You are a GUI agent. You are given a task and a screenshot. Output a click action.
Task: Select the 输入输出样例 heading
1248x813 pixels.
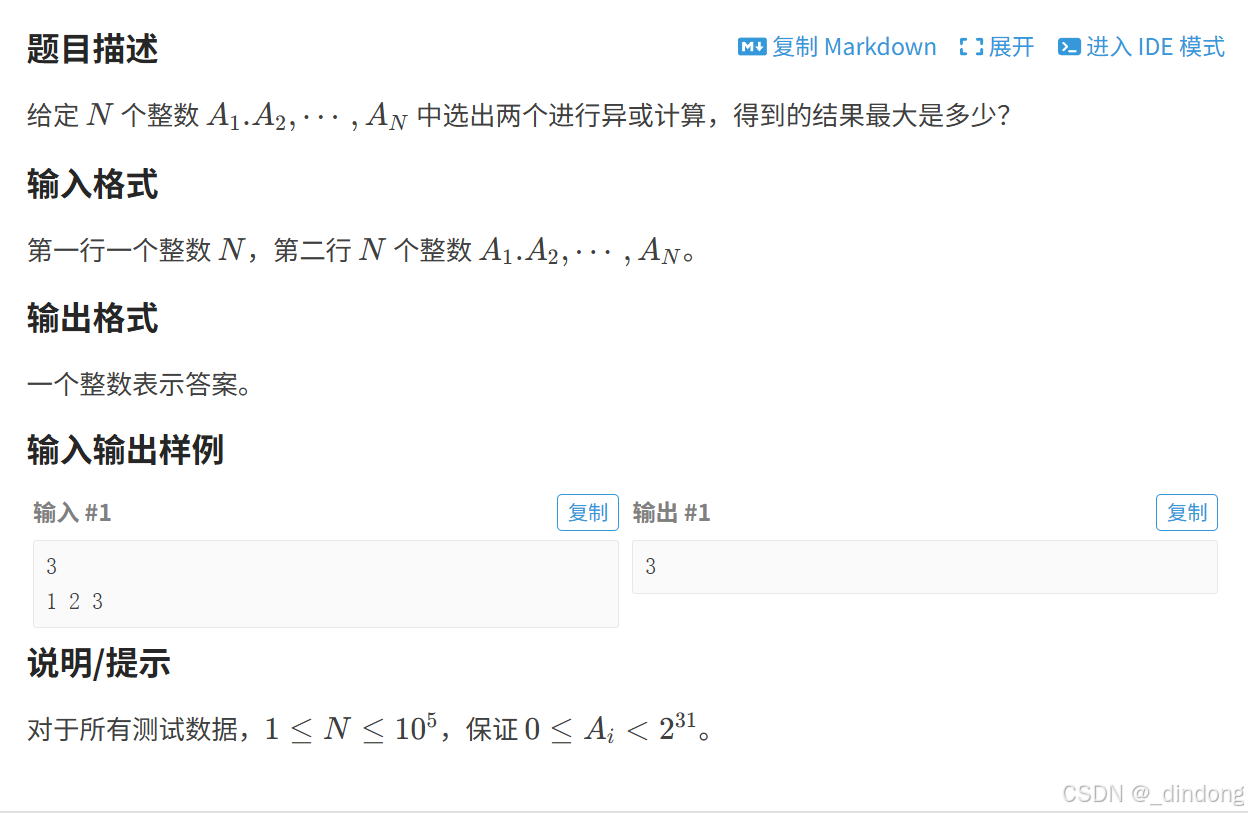125,450
